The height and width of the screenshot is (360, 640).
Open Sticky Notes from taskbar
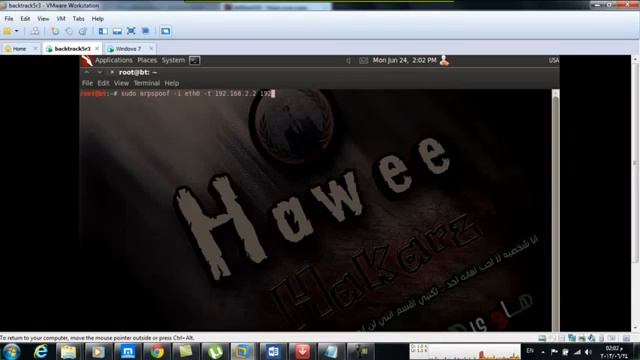pyautogui.click(x=186, y=351)
